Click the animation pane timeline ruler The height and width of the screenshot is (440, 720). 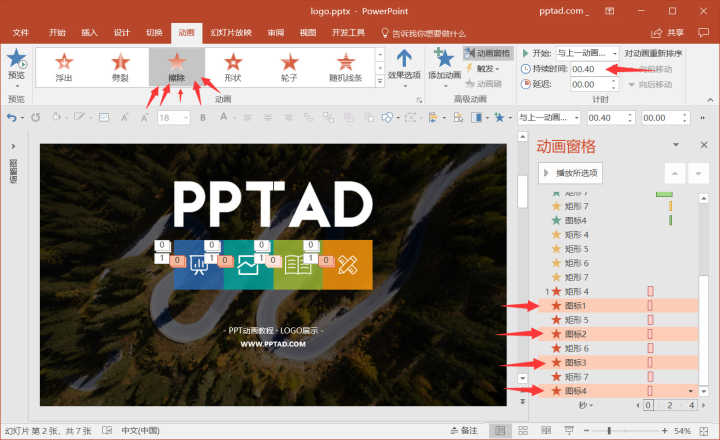point(670,405)
